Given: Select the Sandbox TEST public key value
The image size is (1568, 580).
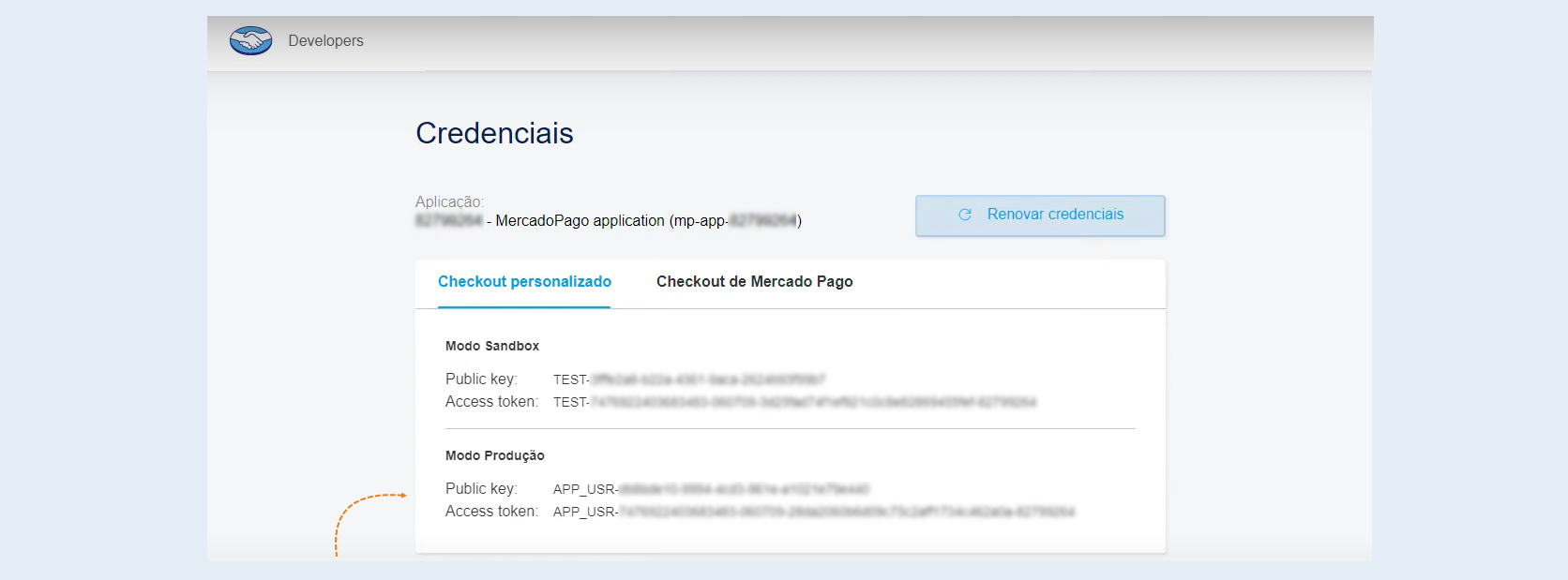Looking at the screenshot, I should (689, 379).
